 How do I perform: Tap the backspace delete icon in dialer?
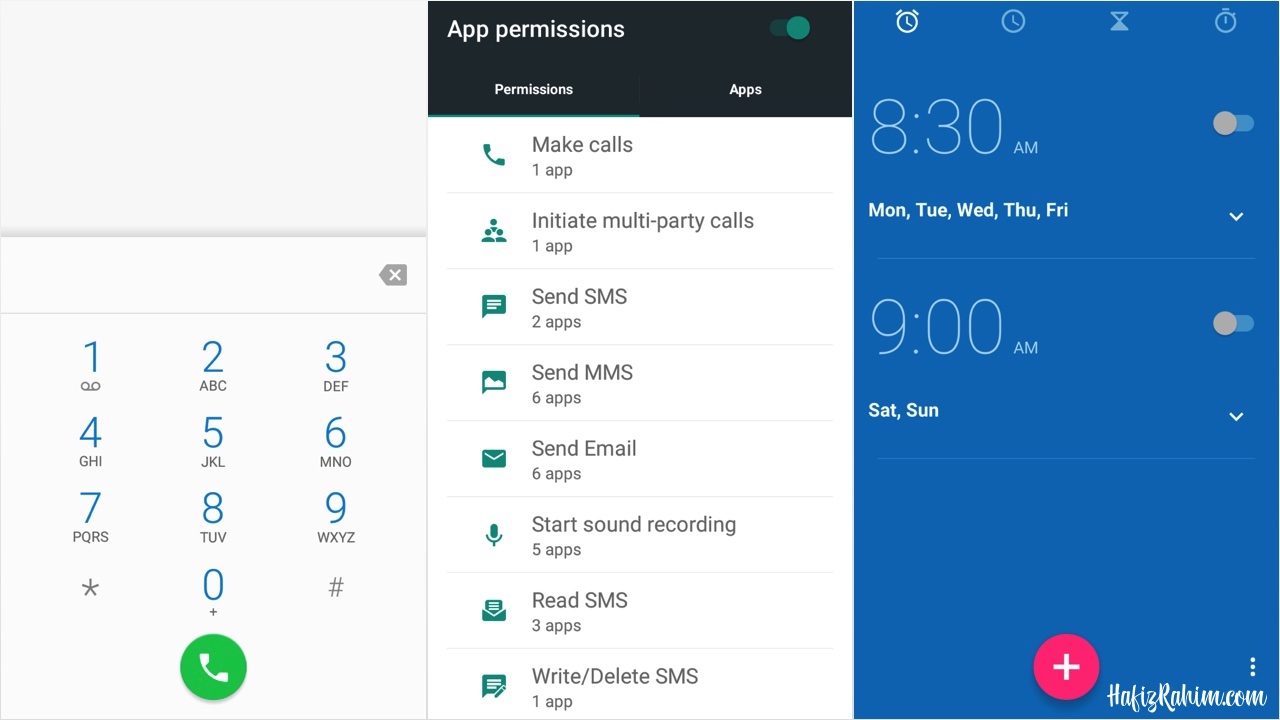393,275
